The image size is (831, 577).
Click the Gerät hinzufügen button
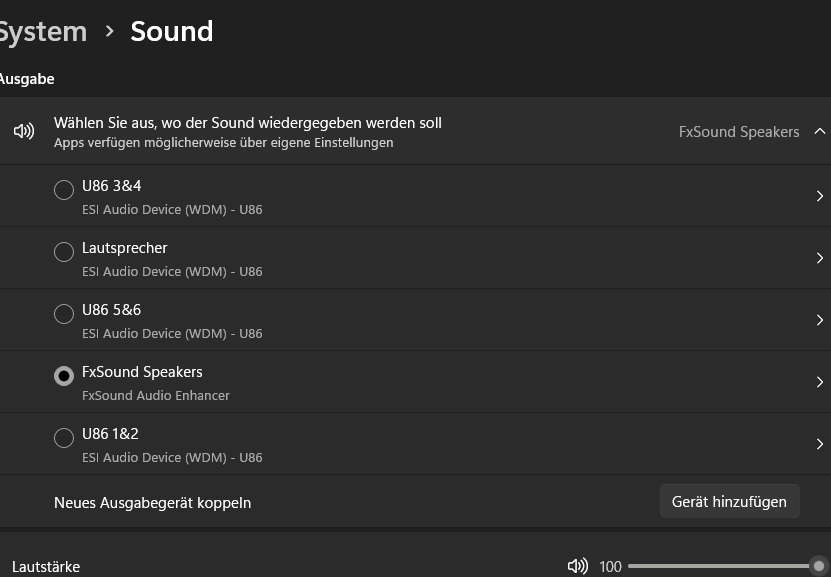pos(729,502)
